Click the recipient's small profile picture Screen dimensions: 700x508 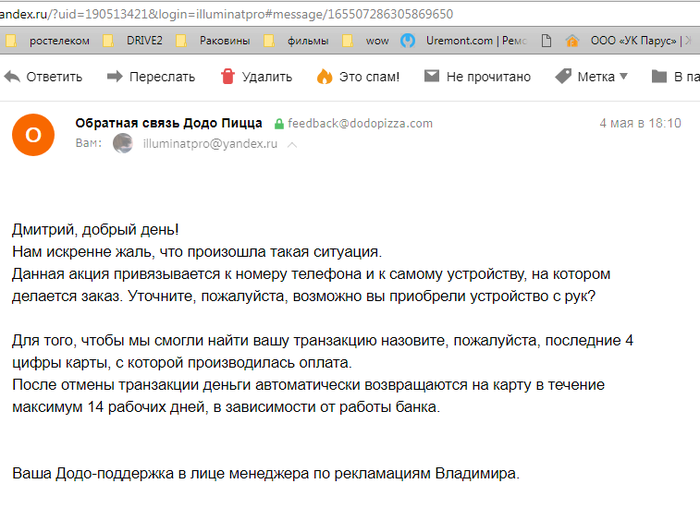click(x=123, y=144)
